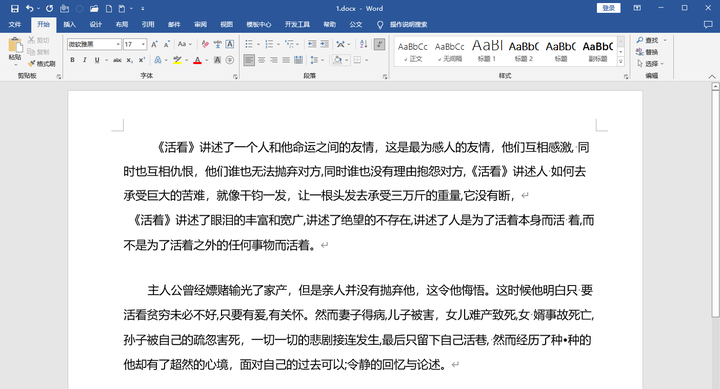720x389 pixels.
Task: Apply strikethrough formatting
Action: (x=118, y=60)
